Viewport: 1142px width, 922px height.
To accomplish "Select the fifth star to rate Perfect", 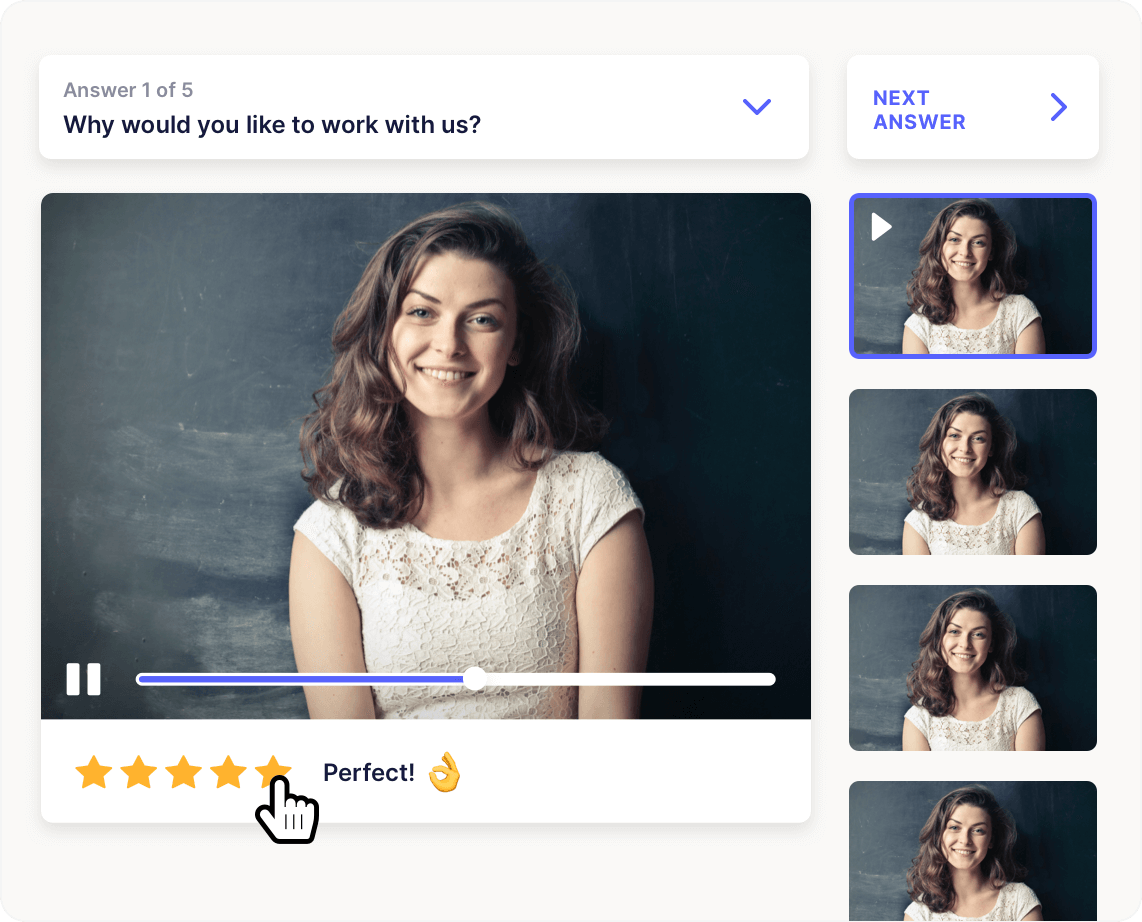I will [273, 771].
